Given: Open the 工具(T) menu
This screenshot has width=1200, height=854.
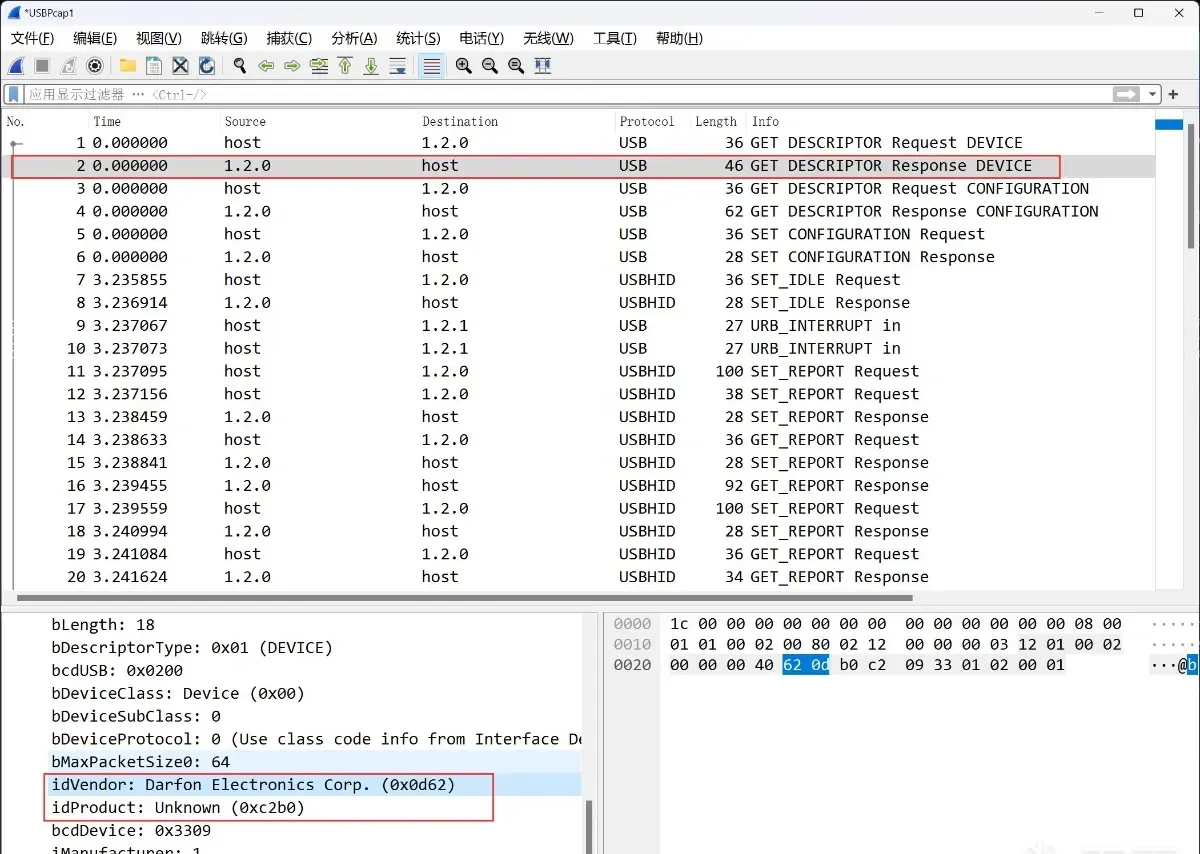Looking at the screenshot, I should pos(615,38).
